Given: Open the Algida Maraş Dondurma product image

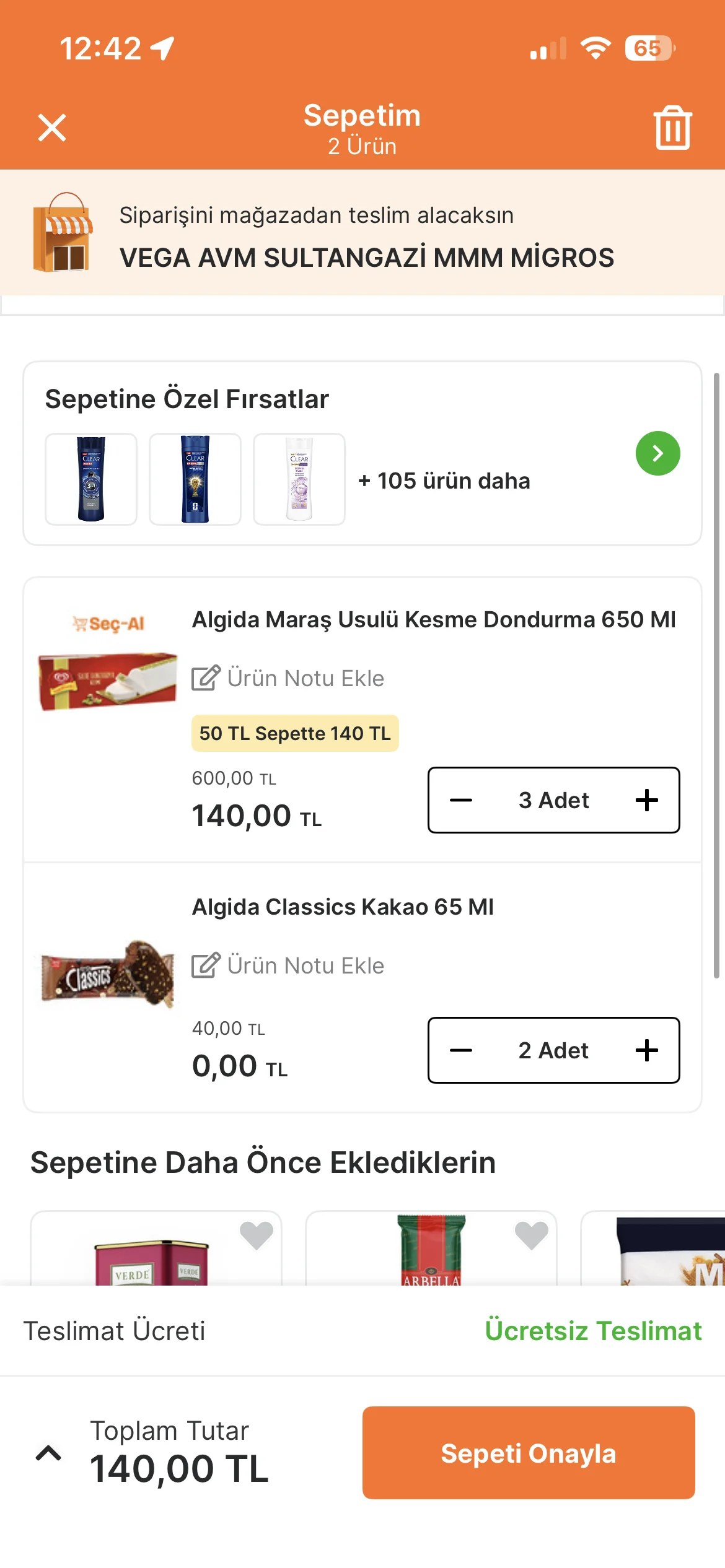Looking at the screenshot, I should pyautogui.click(x=108, y=681).
